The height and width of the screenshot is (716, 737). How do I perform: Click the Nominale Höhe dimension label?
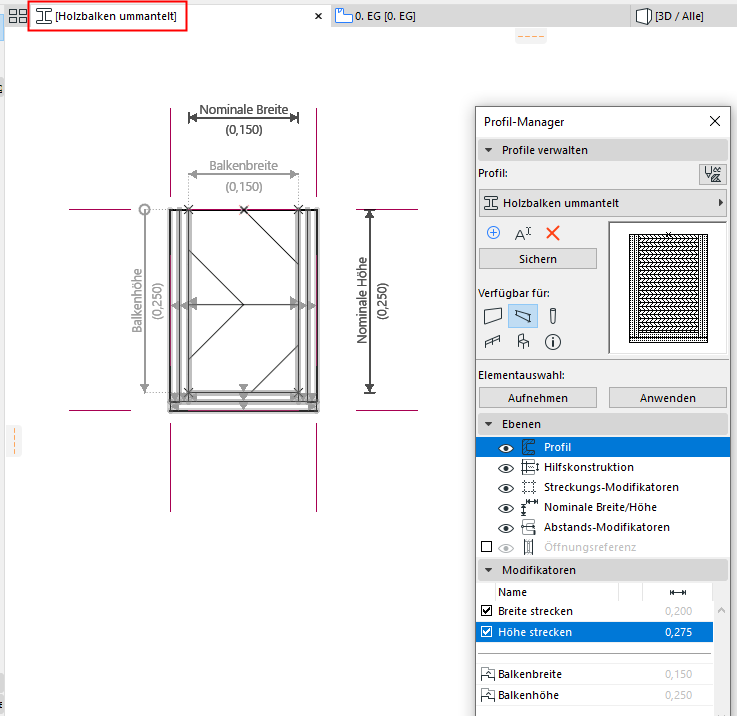361,300
